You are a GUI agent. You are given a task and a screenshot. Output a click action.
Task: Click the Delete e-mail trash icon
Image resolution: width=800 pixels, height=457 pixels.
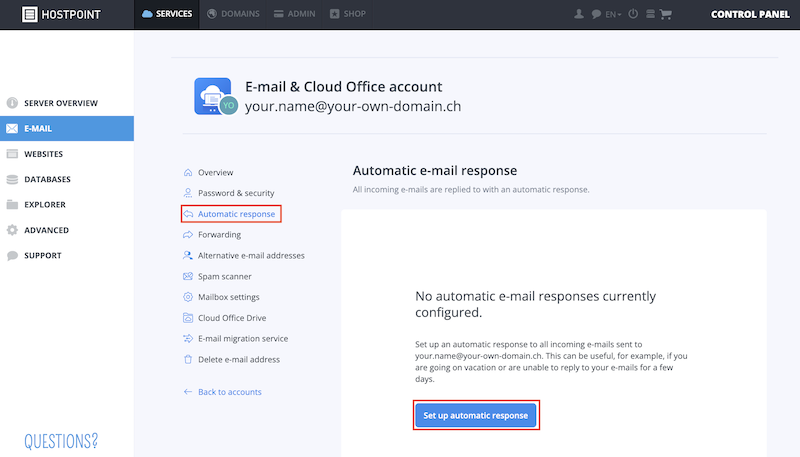pyautogui.click(x=188, y=360)
